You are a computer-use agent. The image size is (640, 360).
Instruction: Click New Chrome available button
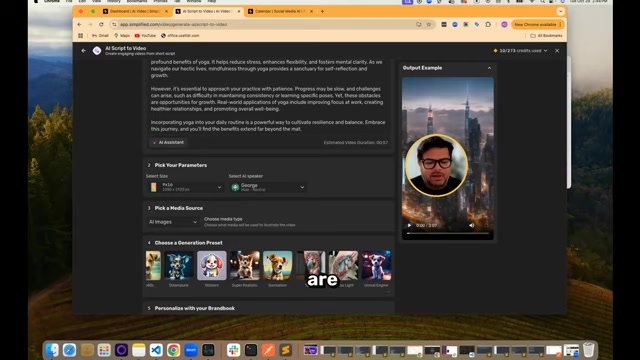[537, 24]
